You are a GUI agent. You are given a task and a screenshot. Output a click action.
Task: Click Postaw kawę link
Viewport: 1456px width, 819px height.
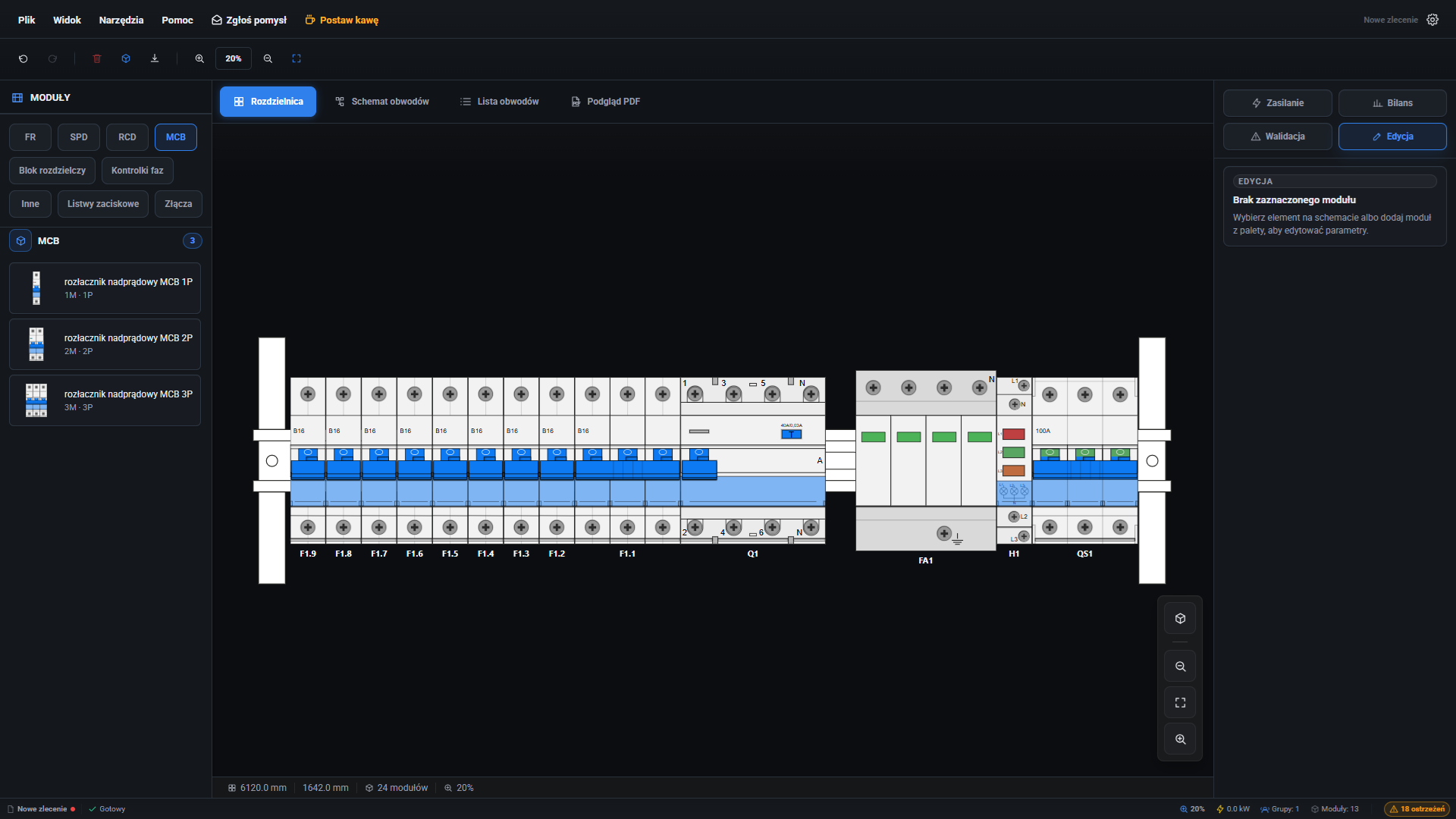[342, 20]
